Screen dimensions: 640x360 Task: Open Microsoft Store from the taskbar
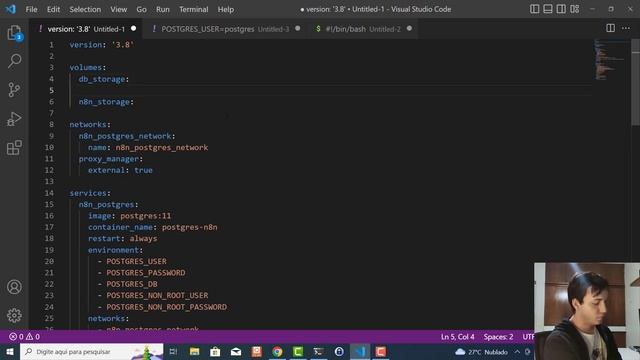215,351
